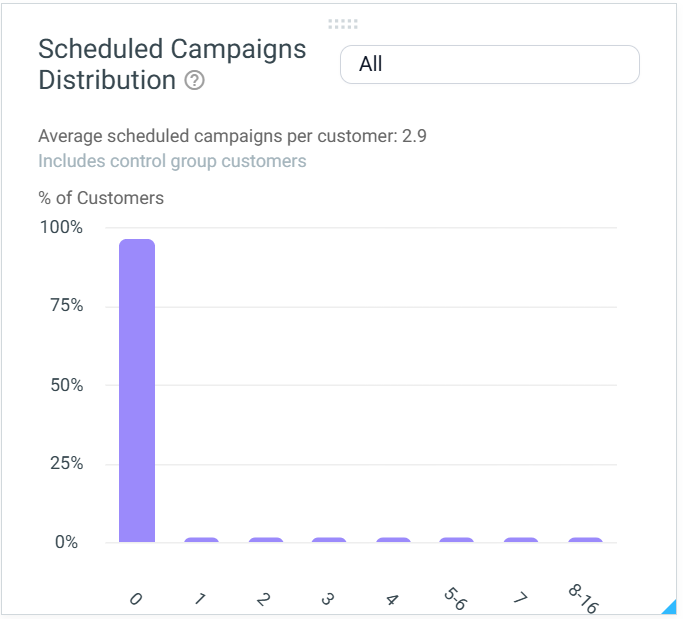683x619 pixels.
Task: Click the 5-6 x-axis label
Action: coord(456,599)
